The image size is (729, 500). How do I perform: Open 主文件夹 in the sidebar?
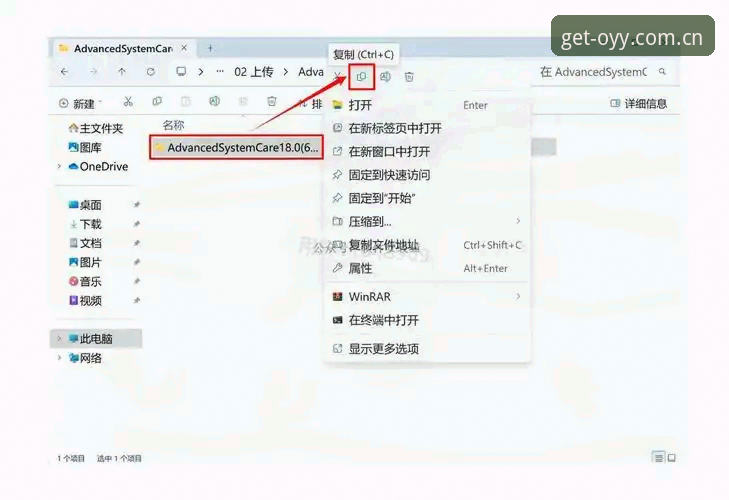[95, 128]
